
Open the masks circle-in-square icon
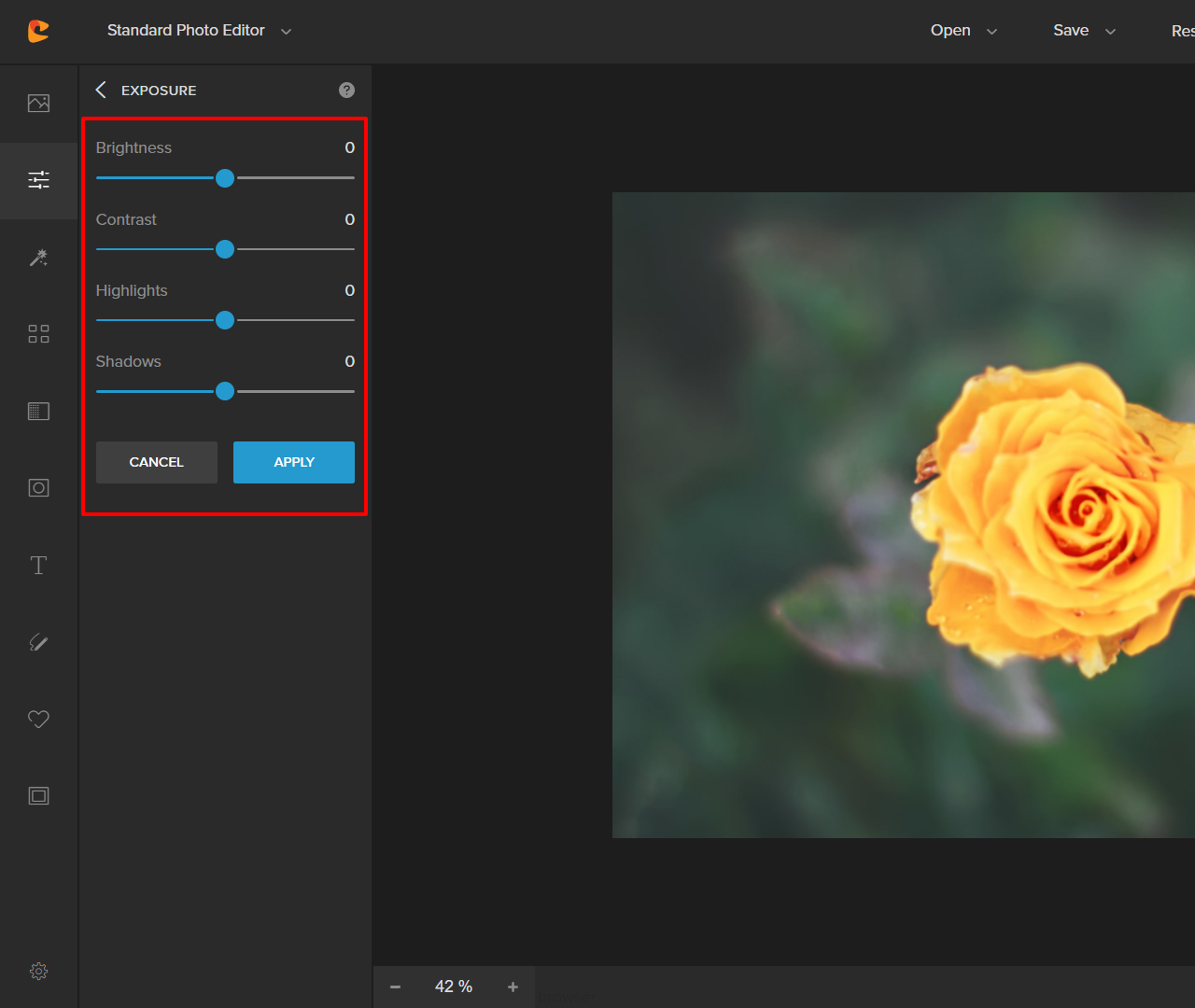point(38,488)
